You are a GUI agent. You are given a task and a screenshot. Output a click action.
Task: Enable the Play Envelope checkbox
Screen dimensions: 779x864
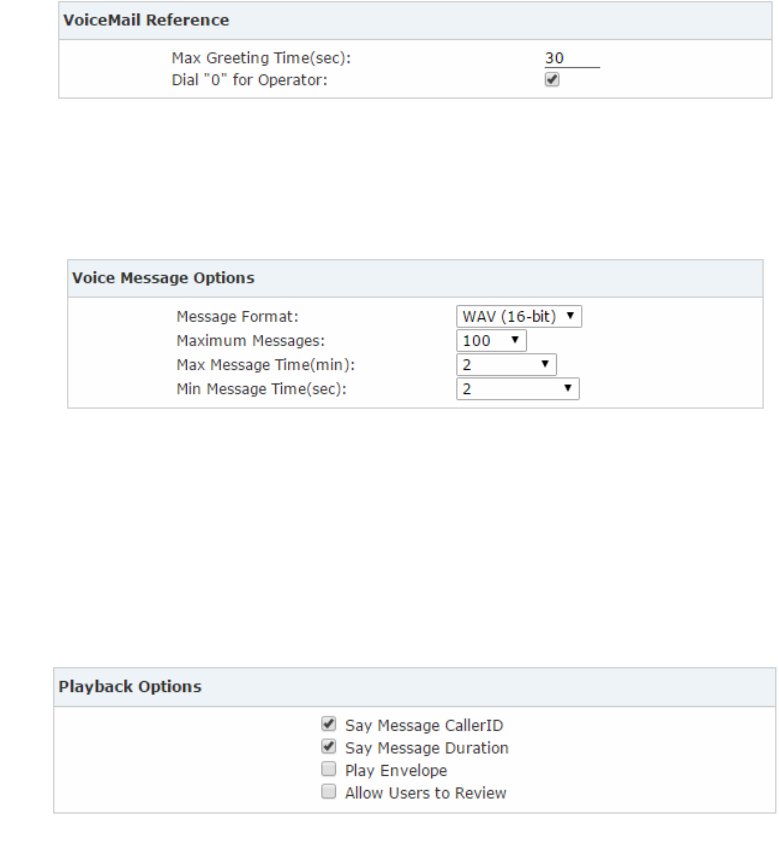328,770
